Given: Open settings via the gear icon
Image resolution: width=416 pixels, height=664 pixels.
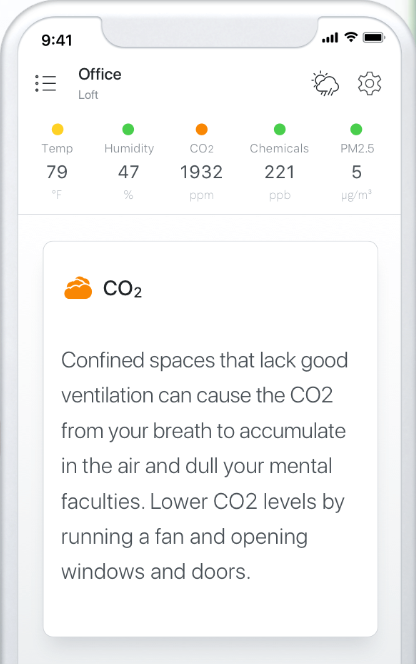Looking at the screenshot, I should [x=369, y=83].
